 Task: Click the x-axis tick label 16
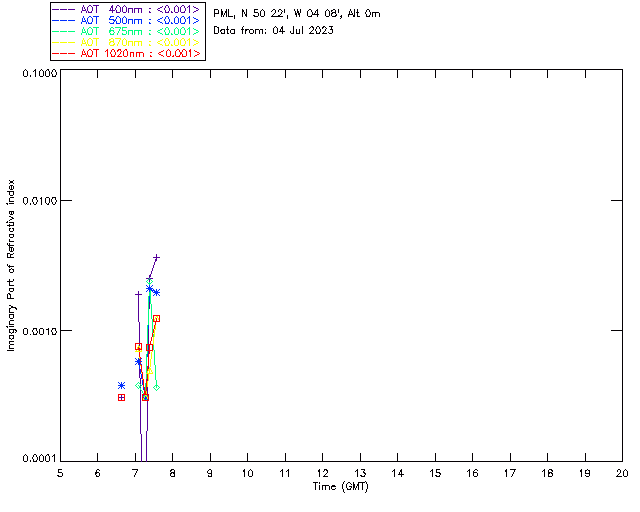click(x=473, y=473)
